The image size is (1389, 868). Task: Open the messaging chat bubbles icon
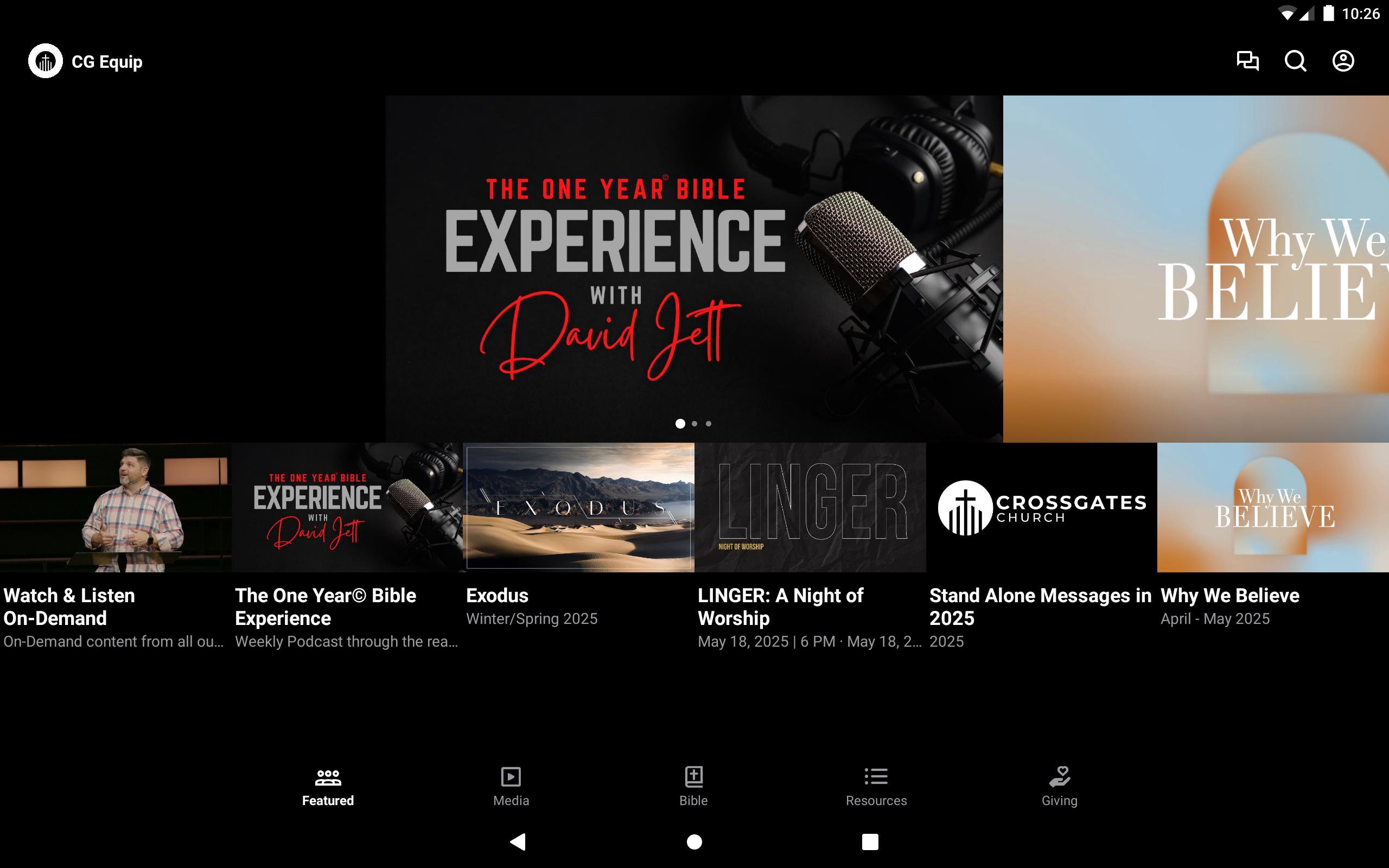point(1247,61)
